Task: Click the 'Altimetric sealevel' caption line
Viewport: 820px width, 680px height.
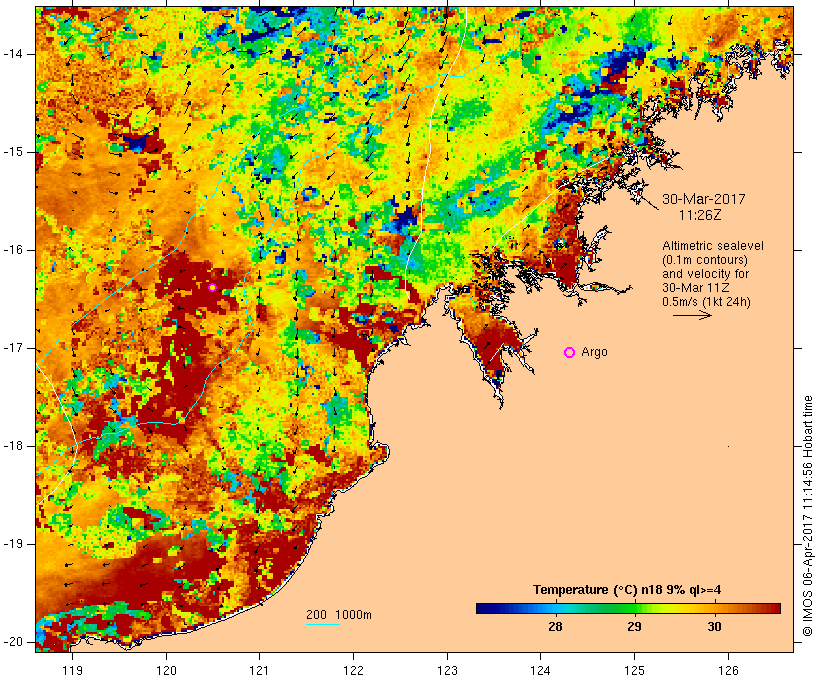Action: click(x=713, y=246)
